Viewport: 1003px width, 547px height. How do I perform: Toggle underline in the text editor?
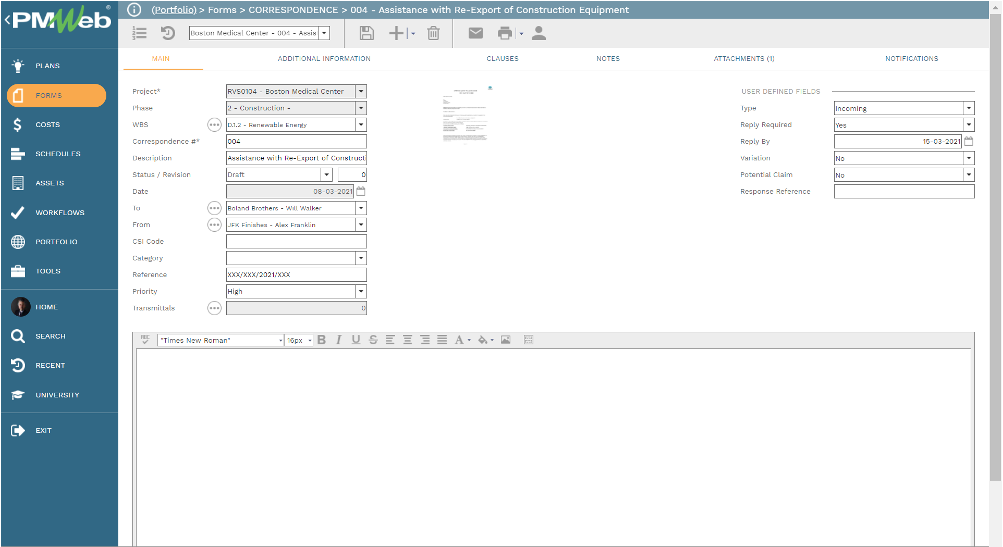click(x=356, y=340)
